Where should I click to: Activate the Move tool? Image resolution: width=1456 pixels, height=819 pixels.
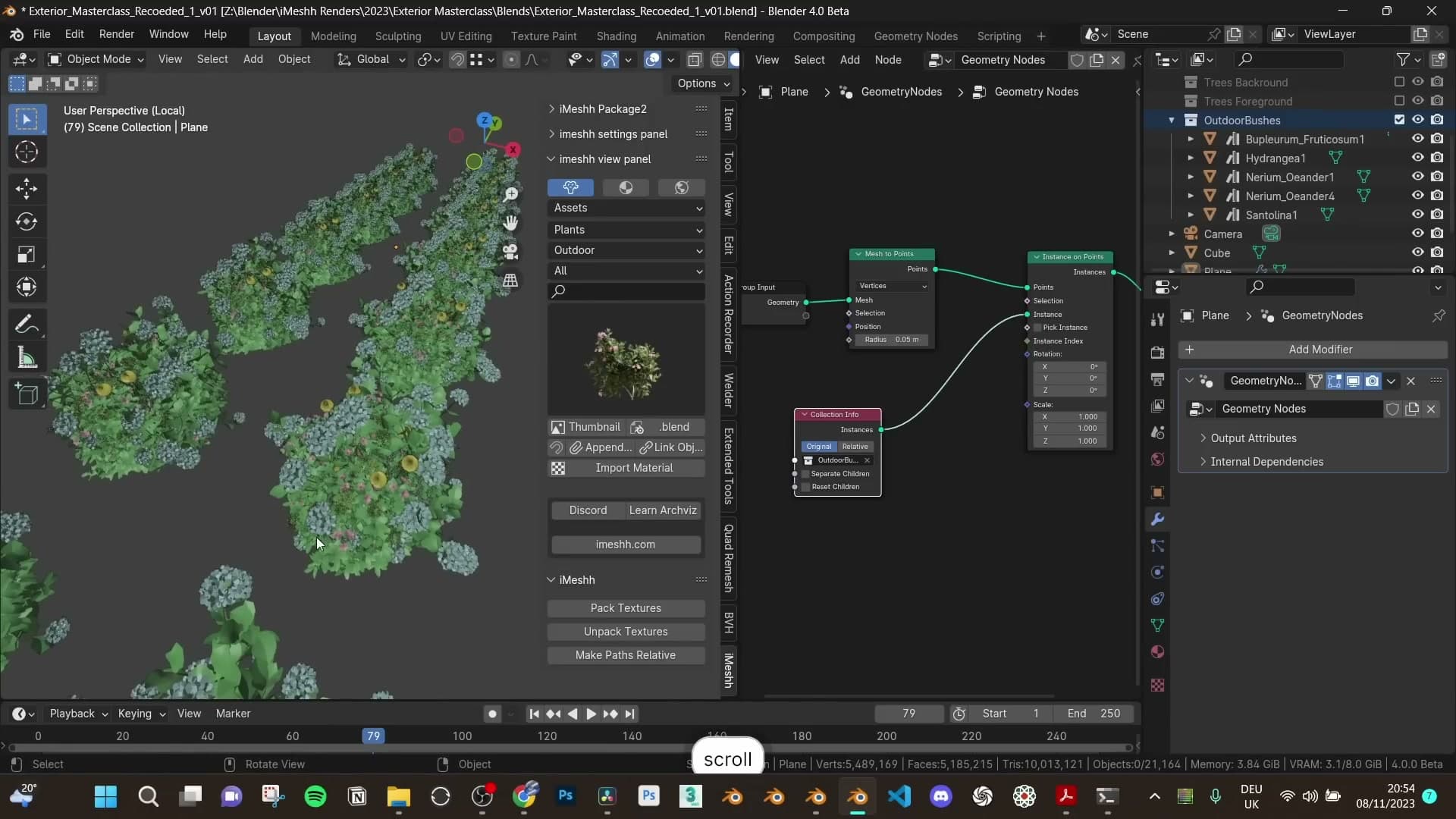(x=27, y=189)
